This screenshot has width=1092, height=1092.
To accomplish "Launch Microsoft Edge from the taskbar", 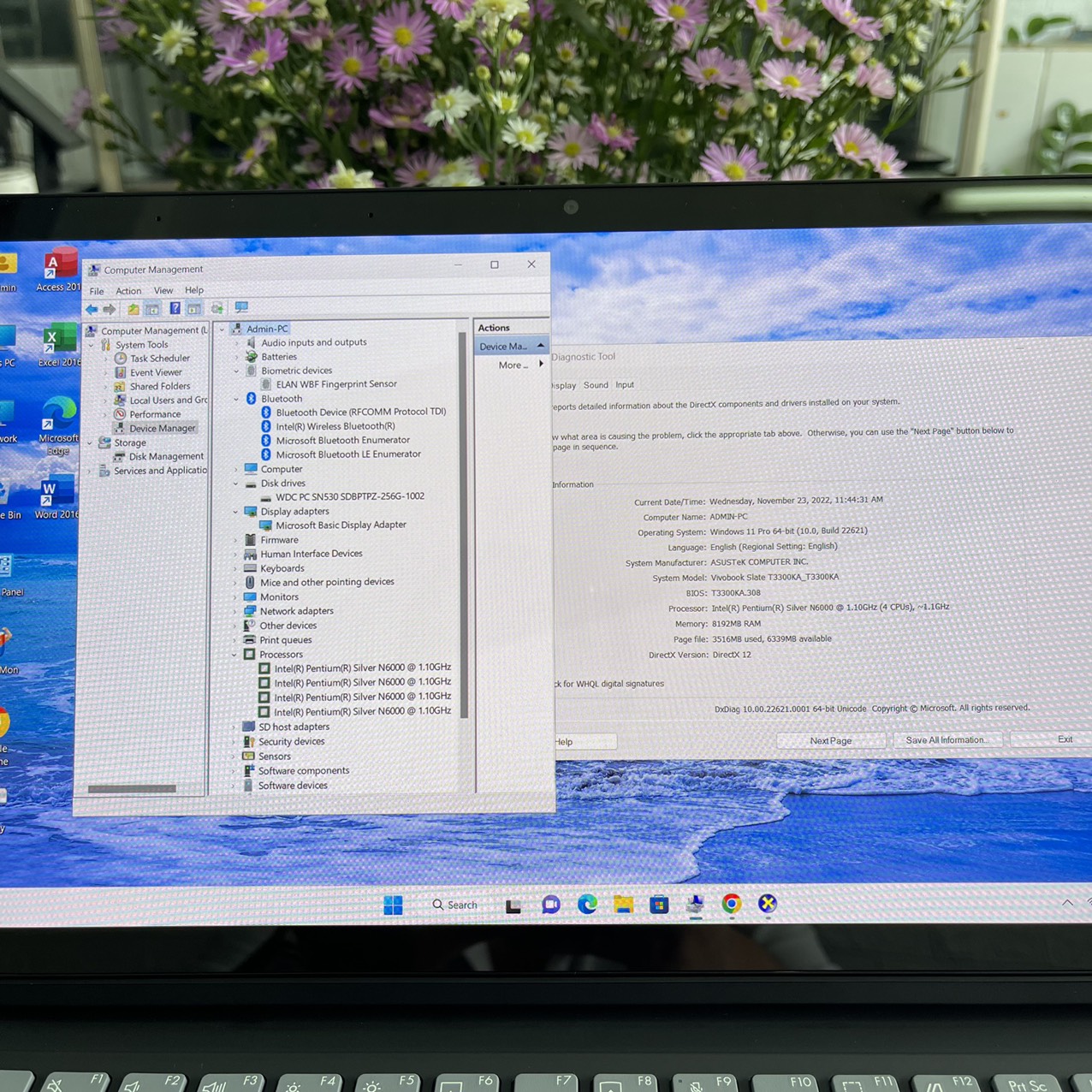I will coord(587,904).
